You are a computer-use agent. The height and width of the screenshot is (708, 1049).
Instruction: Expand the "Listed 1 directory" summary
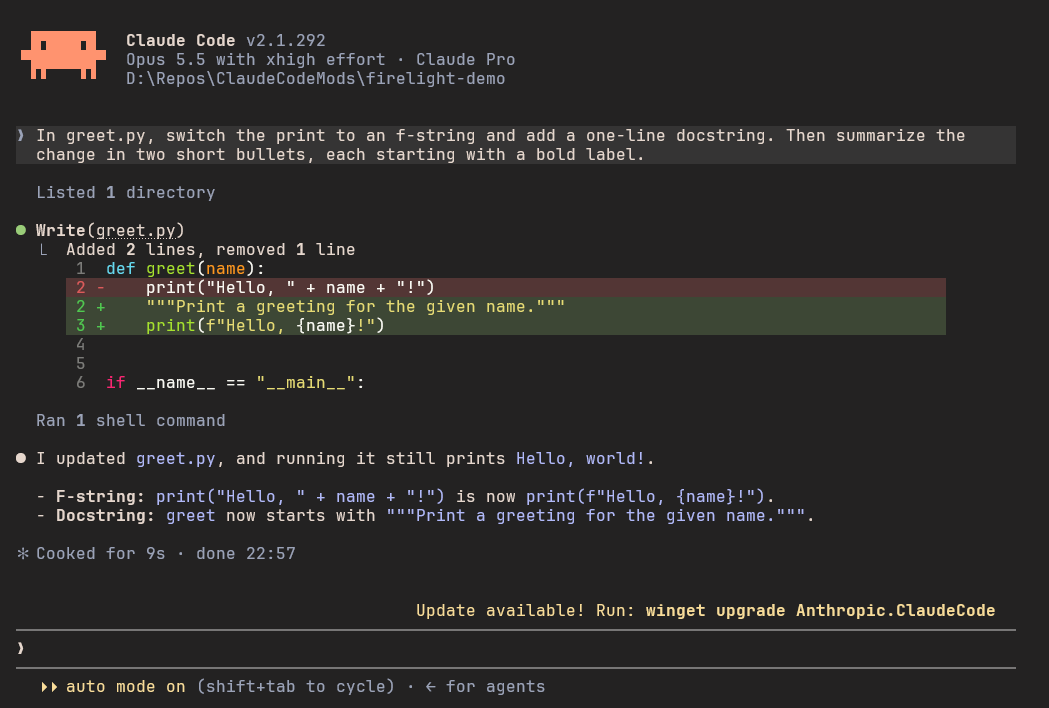[x=126, y=193]
